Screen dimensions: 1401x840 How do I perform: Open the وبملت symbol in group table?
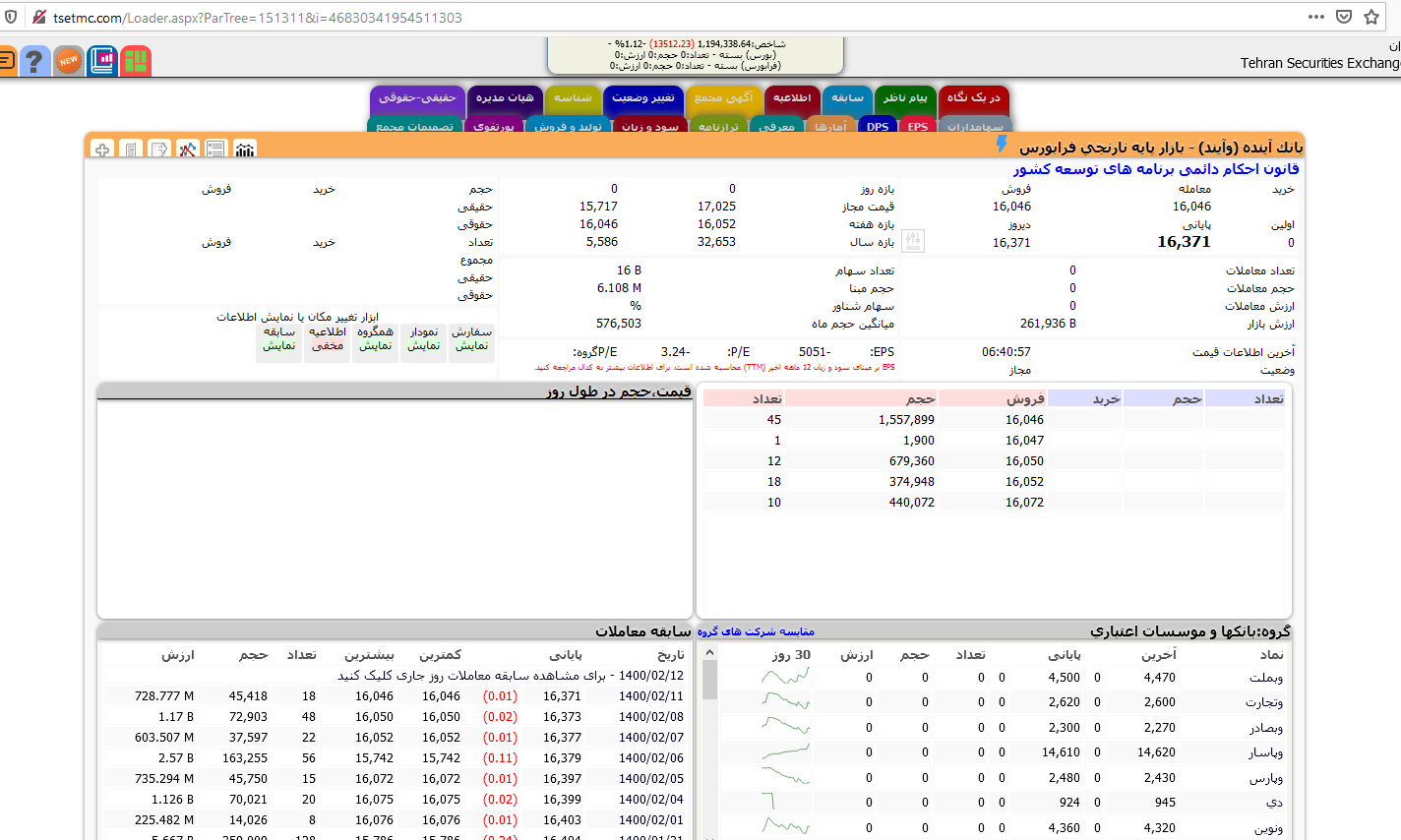point(1265,678)
